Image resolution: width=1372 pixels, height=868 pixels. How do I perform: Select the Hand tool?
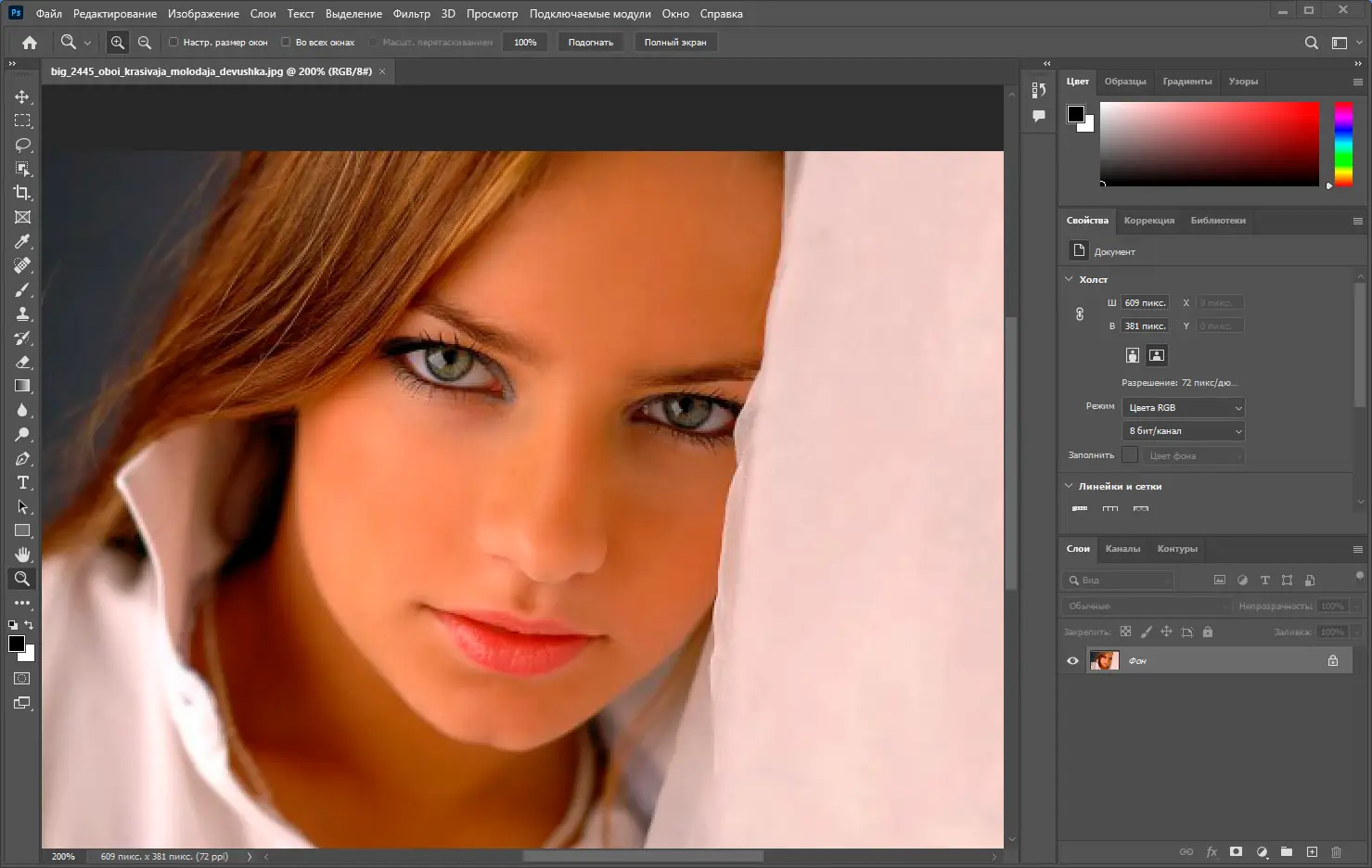tap(22, 554)
